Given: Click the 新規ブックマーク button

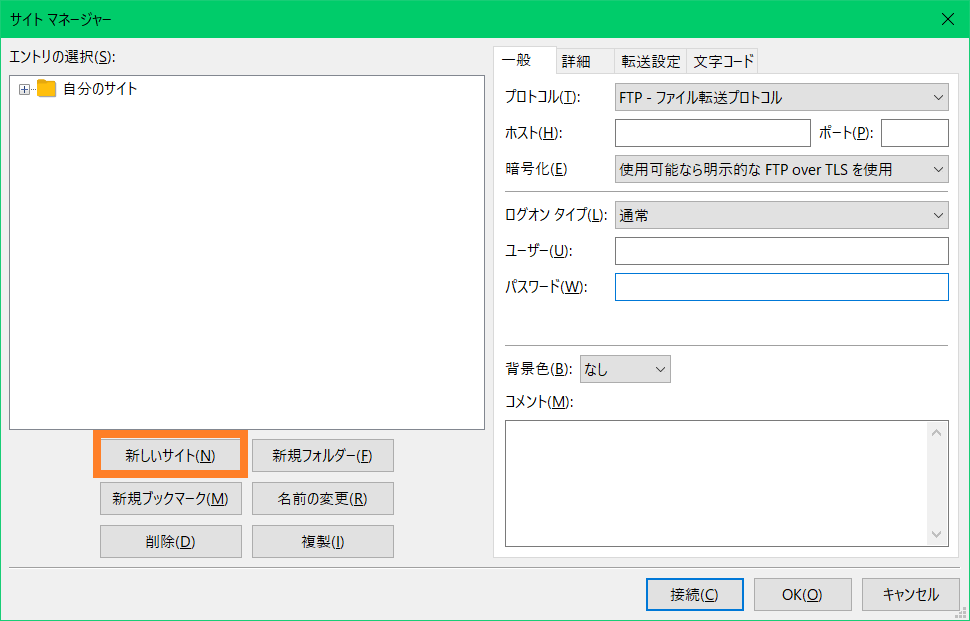Looking at the screenshot, I should (x=170, y=499).
